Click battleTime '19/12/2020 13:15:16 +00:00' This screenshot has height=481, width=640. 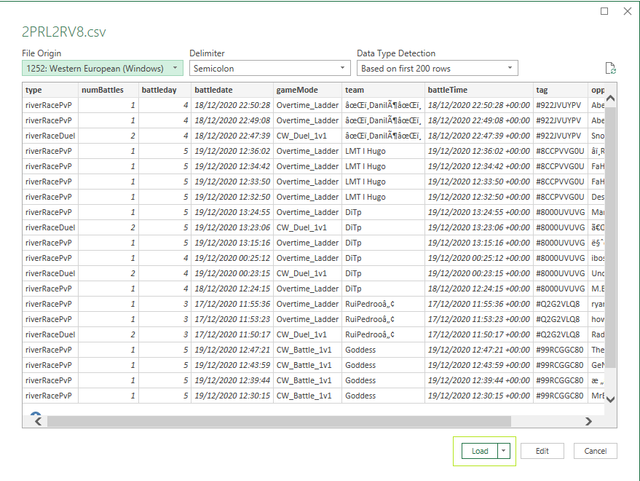pos(479,243)
